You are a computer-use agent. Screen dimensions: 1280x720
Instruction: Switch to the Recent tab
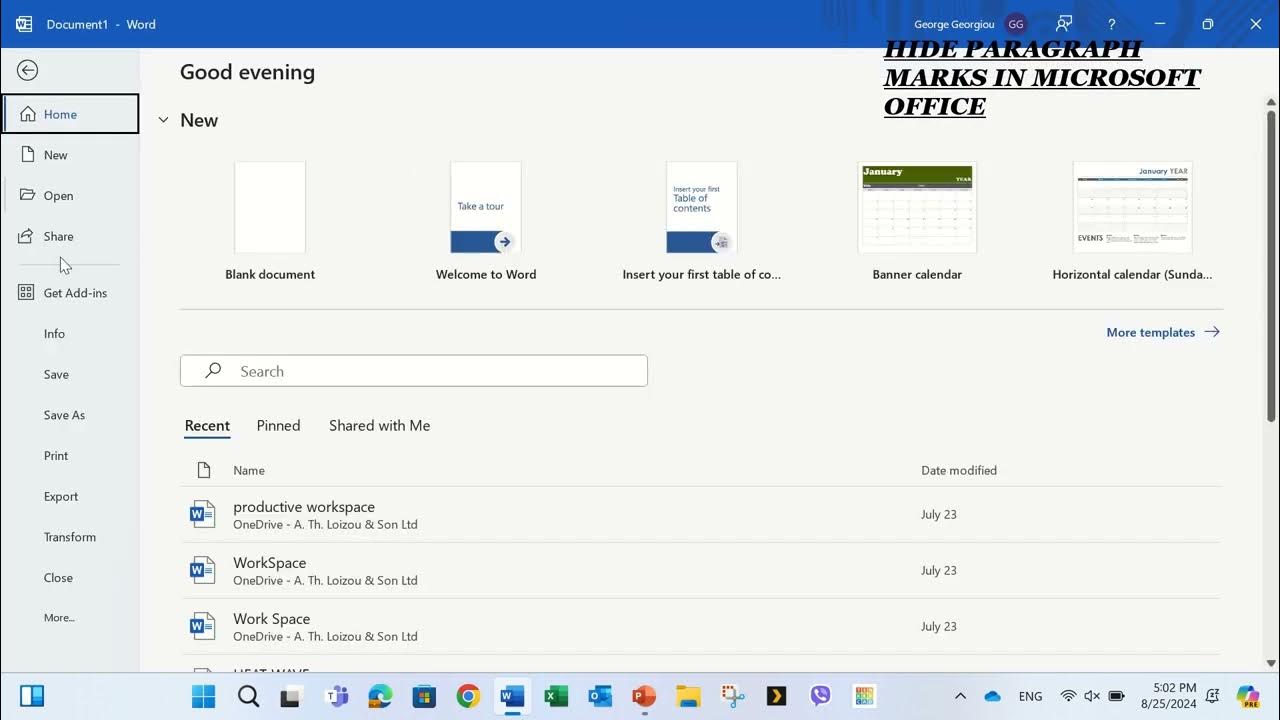tap(207, 426)
